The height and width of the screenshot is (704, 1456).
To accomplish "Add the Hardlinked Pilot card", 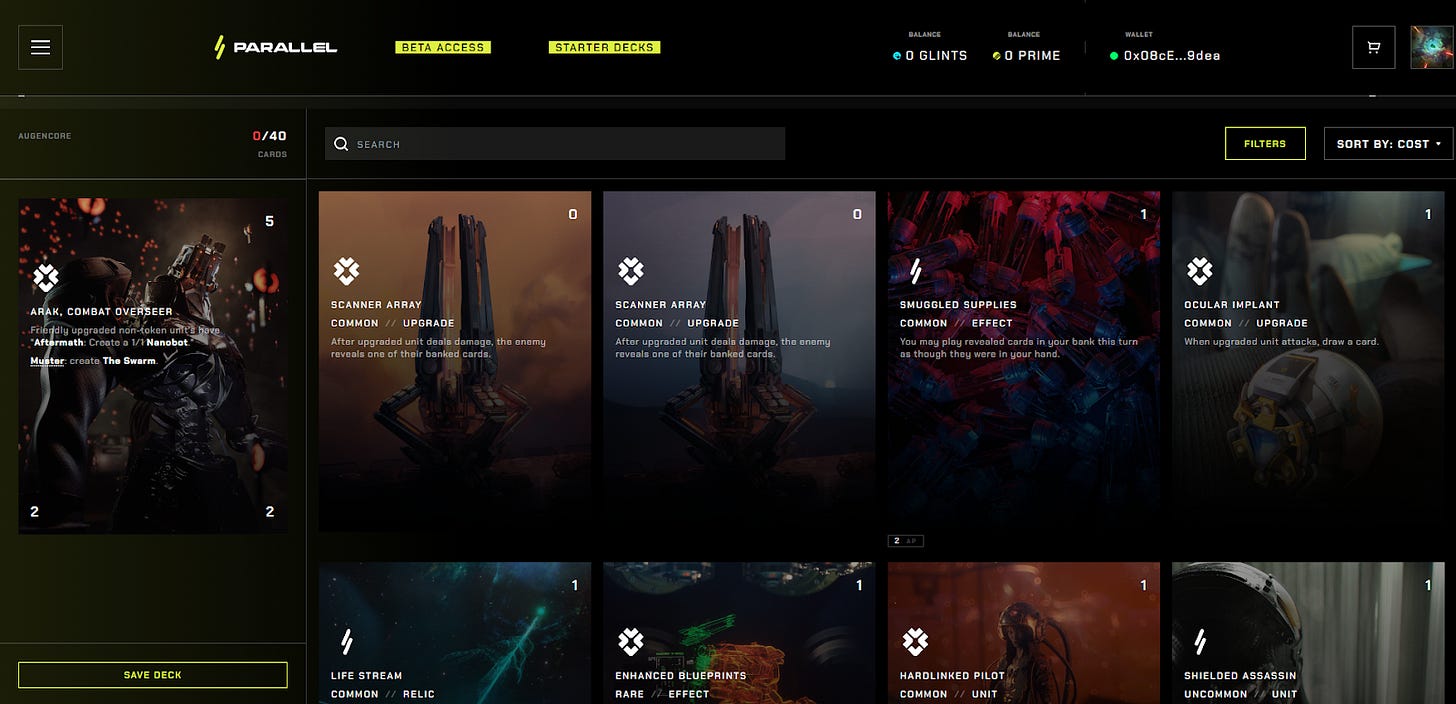I will pyautogui.click(x=1024, y=633).
